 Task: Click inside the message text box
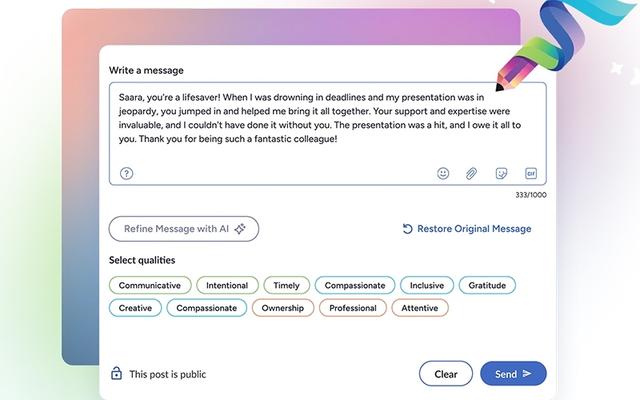coord(327,122)
